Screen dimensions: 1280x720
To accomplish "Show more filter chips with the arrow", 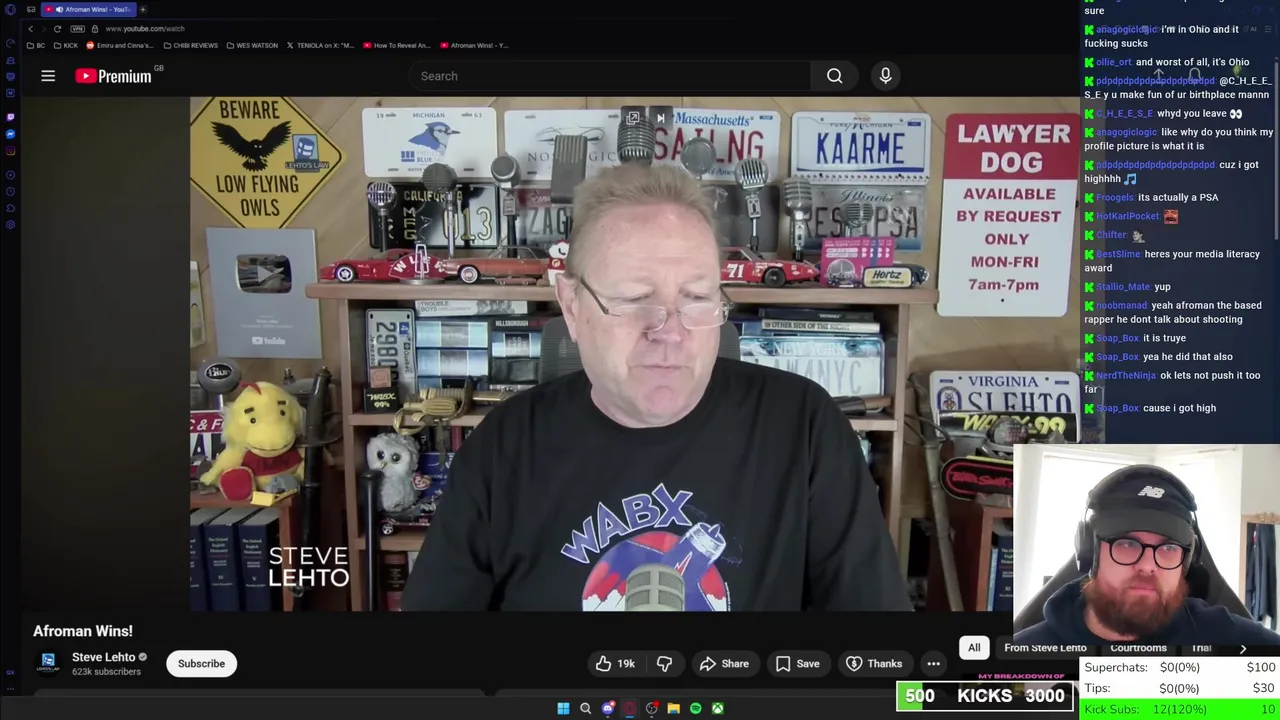I will point(1243,648).
